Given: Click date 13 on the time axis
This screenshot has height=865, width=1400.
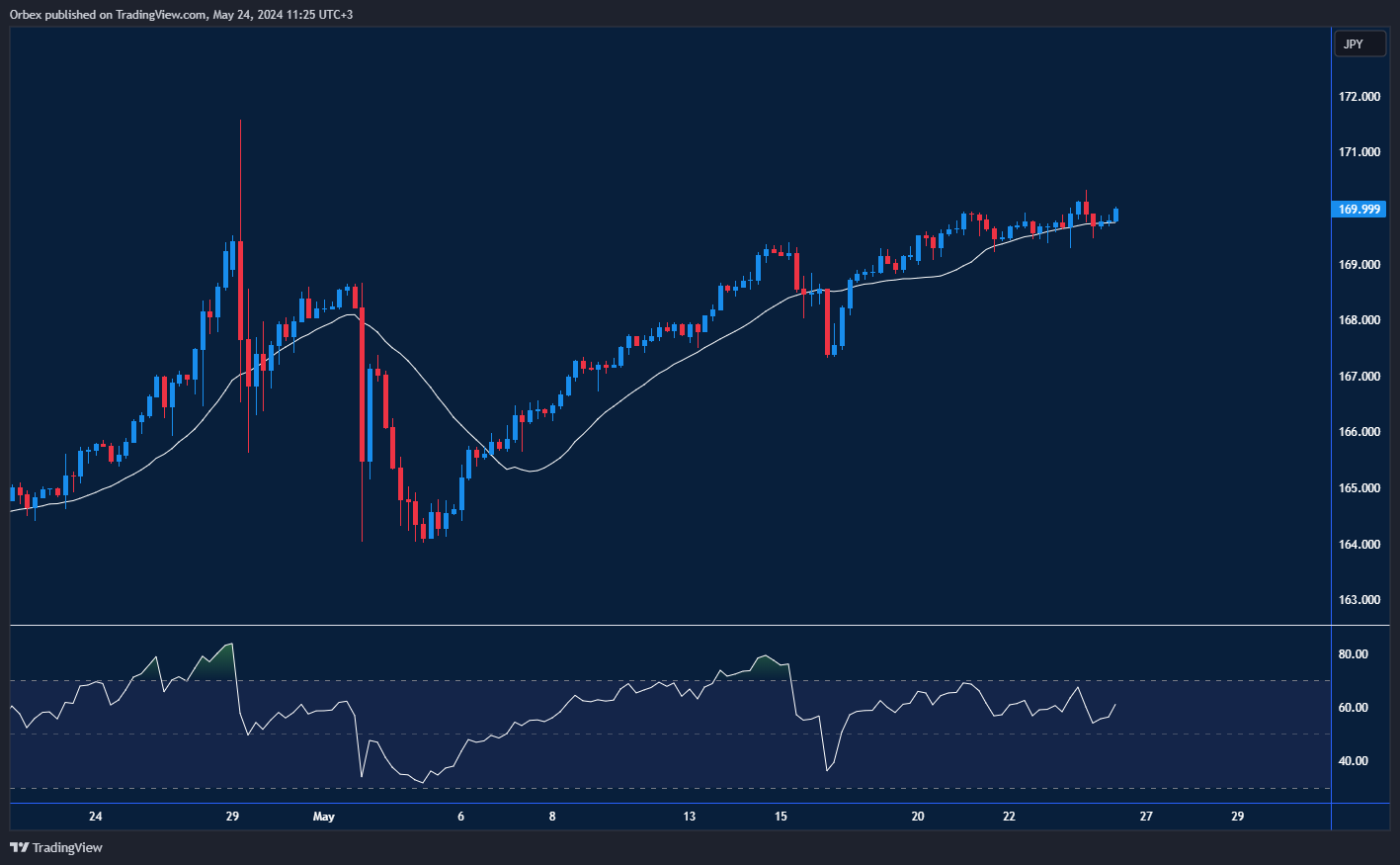Looking at the screenshot, I should pos(689,817).
